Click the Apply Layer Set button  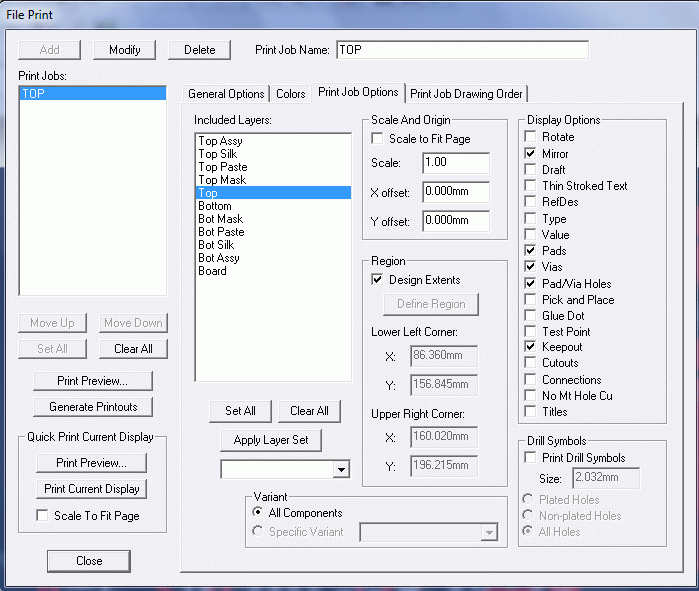tap(271, 440)
